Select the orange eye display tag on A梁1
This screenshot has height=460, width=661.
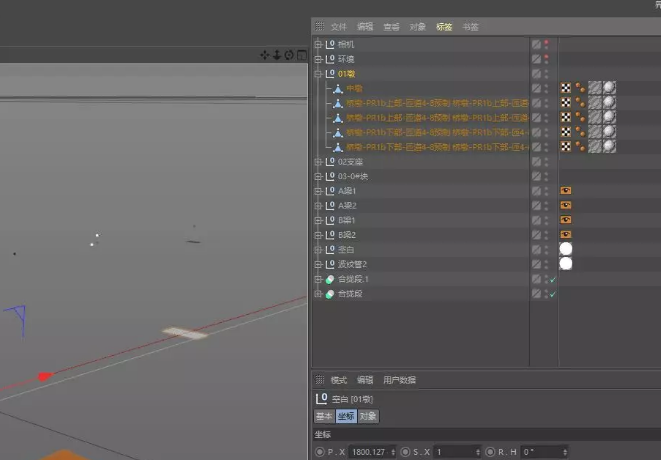tap(566, 191)
